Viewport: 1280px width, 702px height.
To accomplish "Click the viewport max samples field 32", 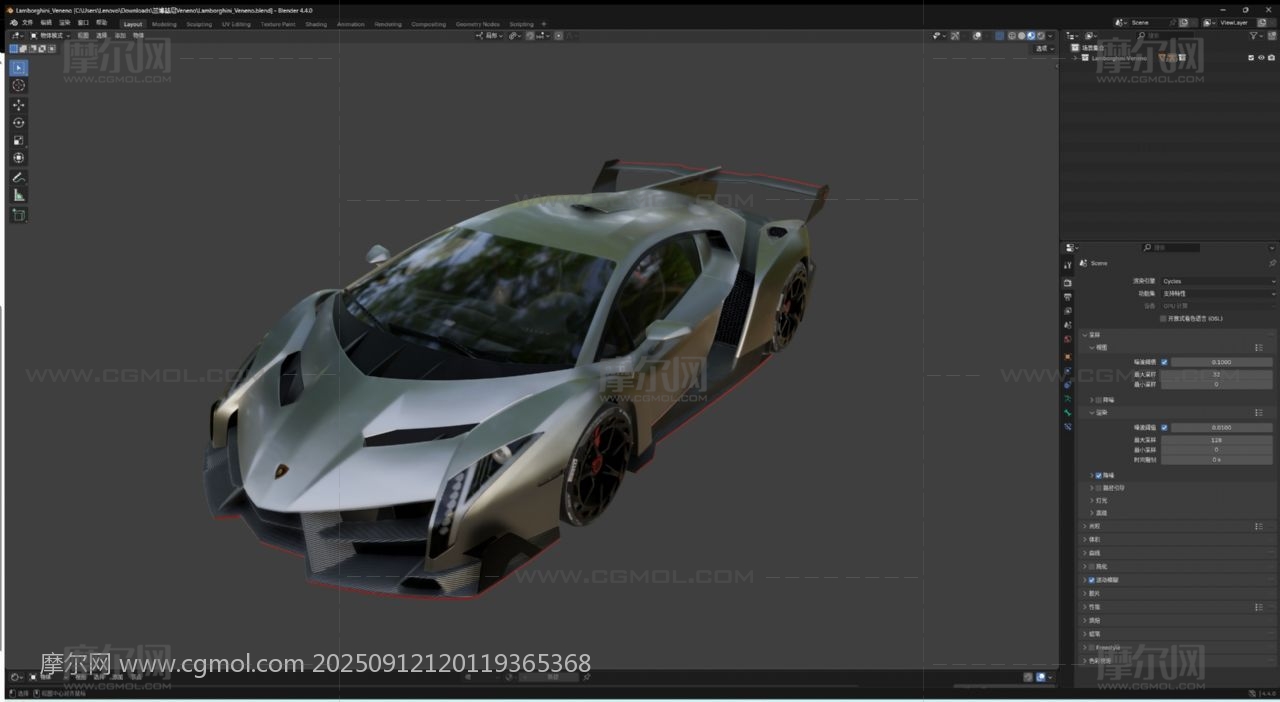I will 1216,374.
